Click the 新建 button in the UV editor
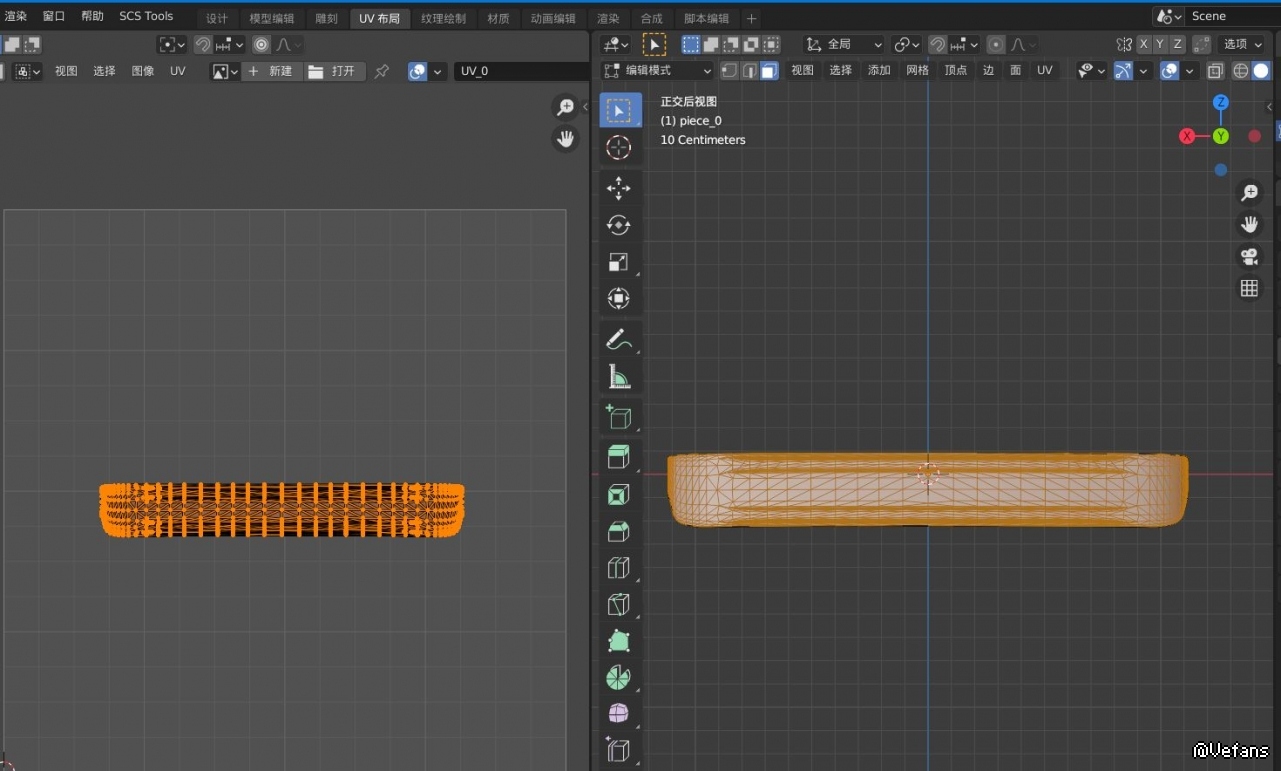Viewport: 1281px width, 771px height. point(271,71)
